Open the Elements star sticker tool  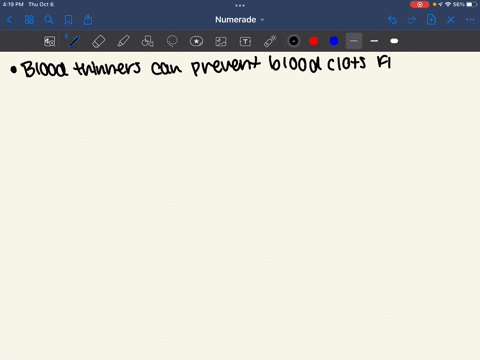196,41
